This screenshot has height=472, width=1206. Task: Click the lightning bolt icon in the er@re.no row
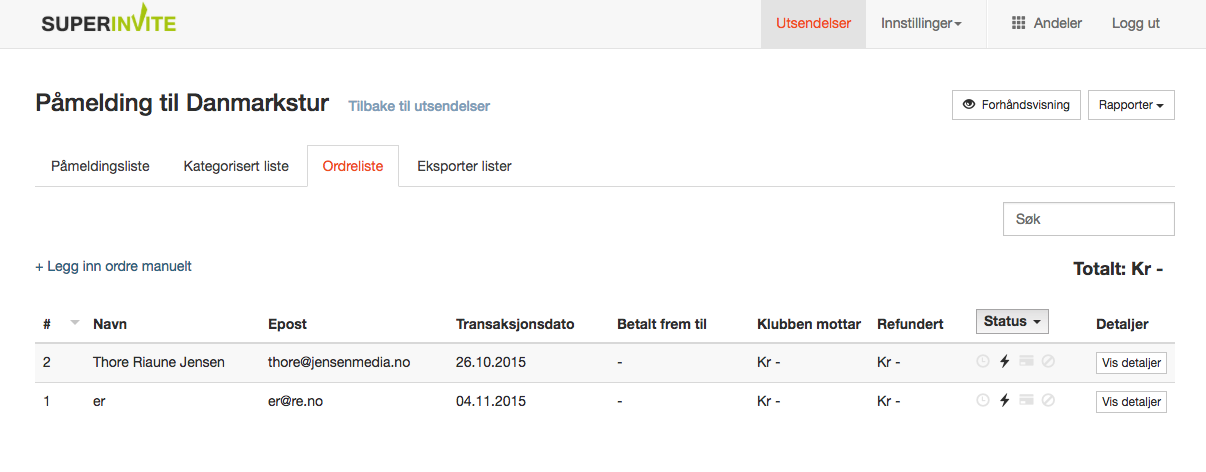(x=1005, y=401)
